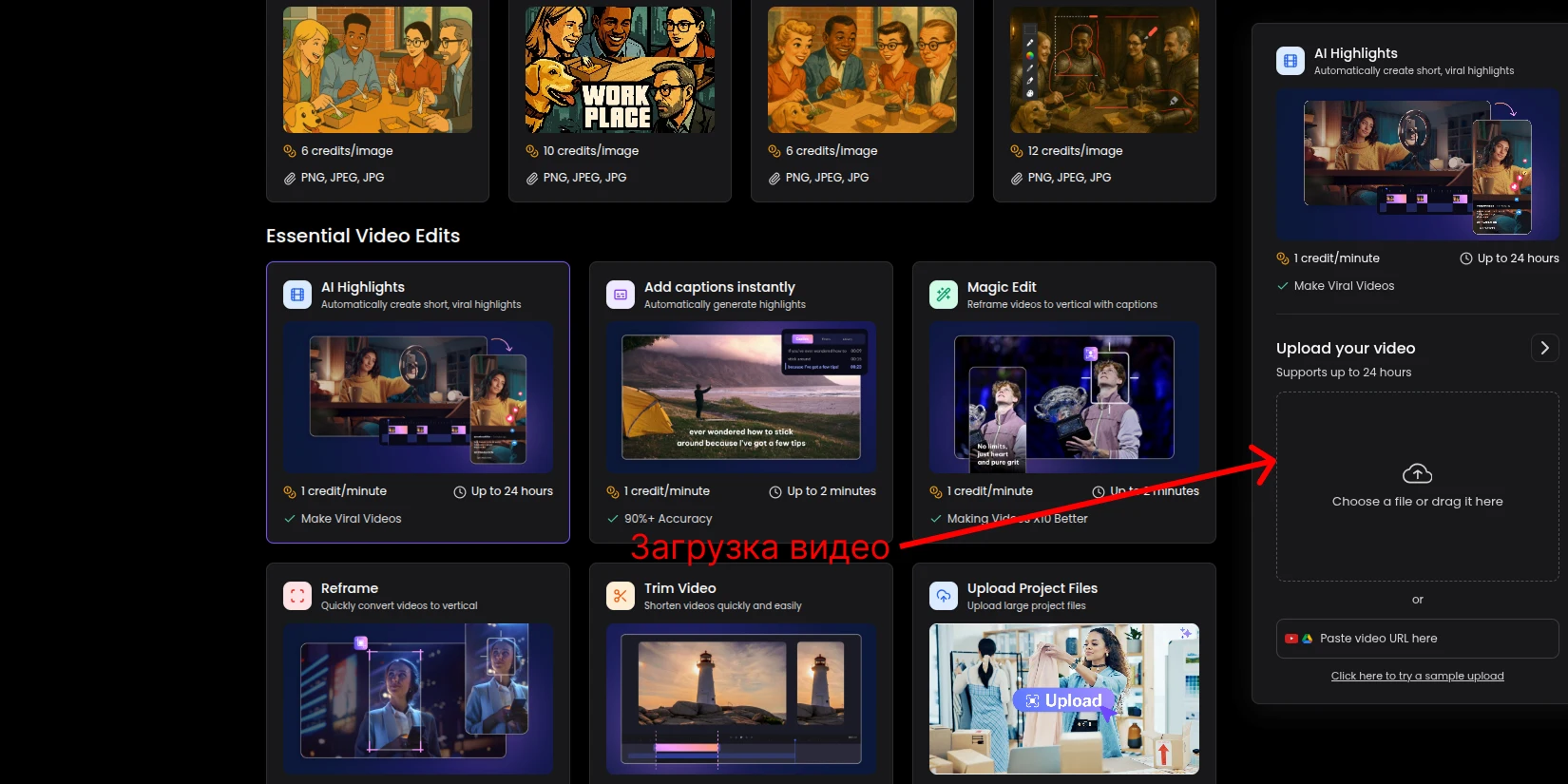Select the 12 credits/image editing thumbnail
The image size is (1568, 784).
pos(1104,69)
